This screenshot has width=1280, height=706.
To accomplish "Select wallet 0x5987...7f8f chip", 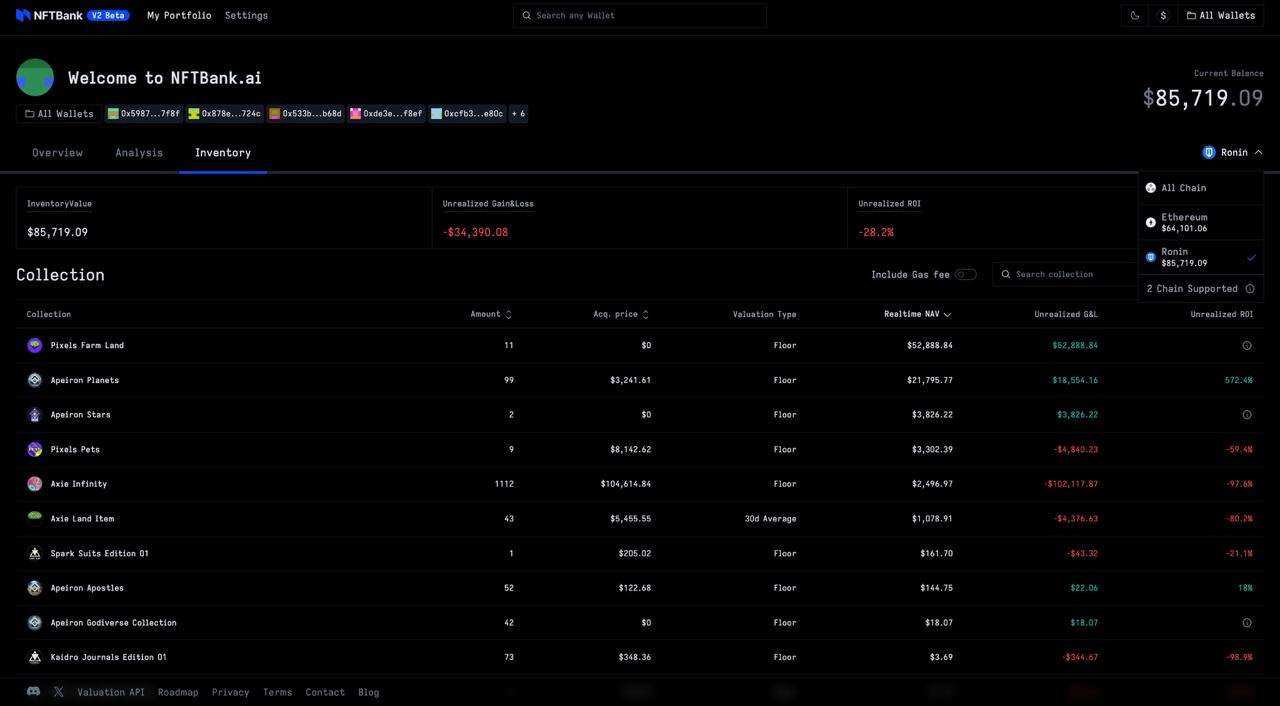I will [144, 113].
